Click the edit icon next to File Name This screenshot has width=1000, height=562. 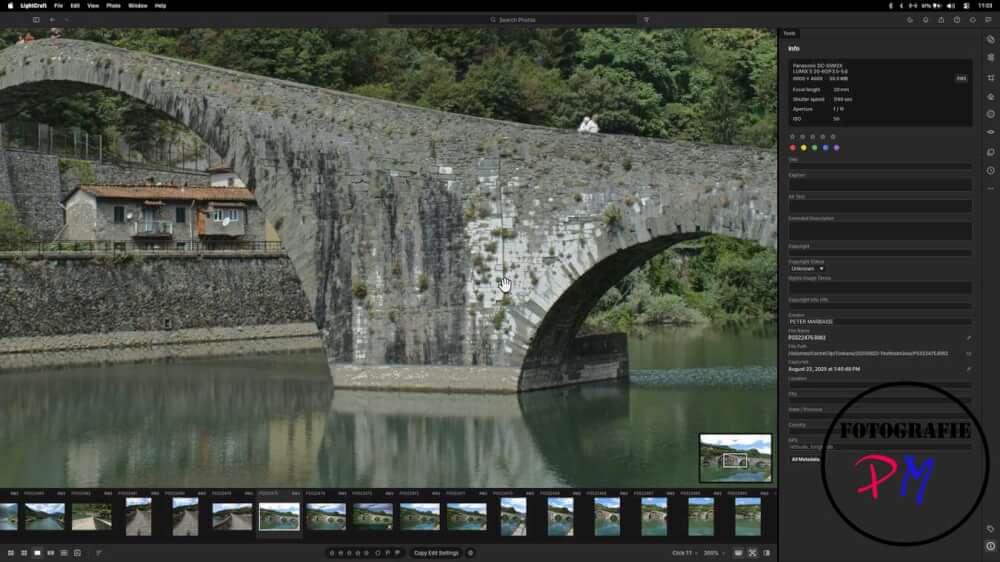coord(968,337)
